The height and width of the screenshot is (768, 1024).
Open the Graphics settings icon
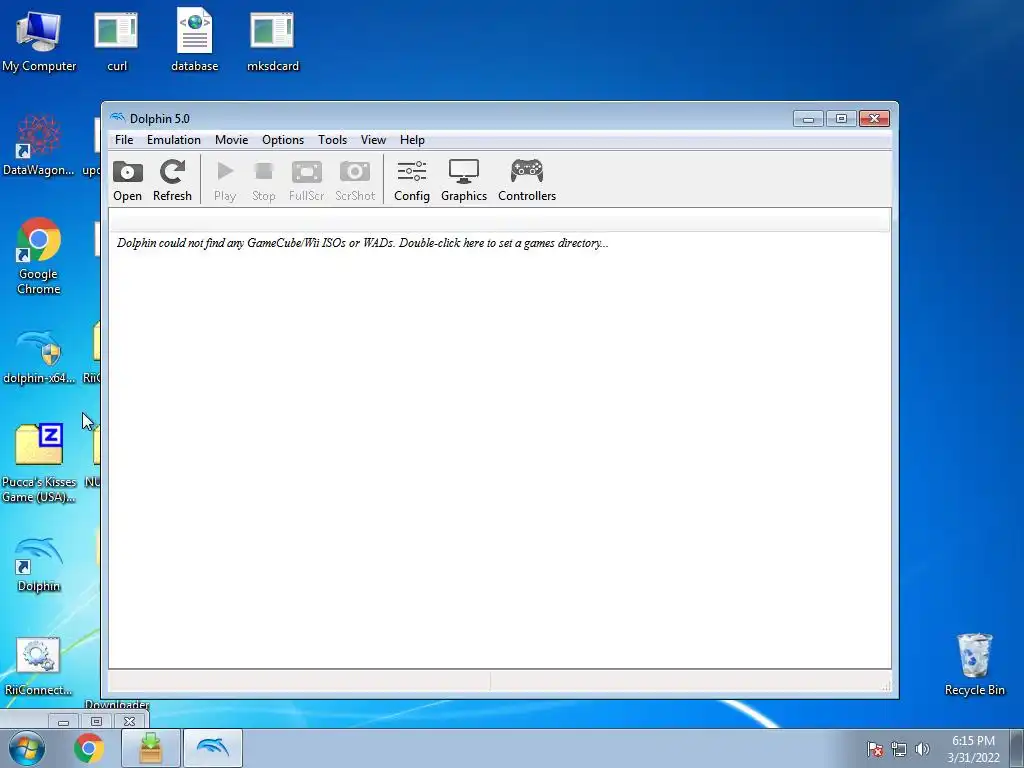pos(464,180)
